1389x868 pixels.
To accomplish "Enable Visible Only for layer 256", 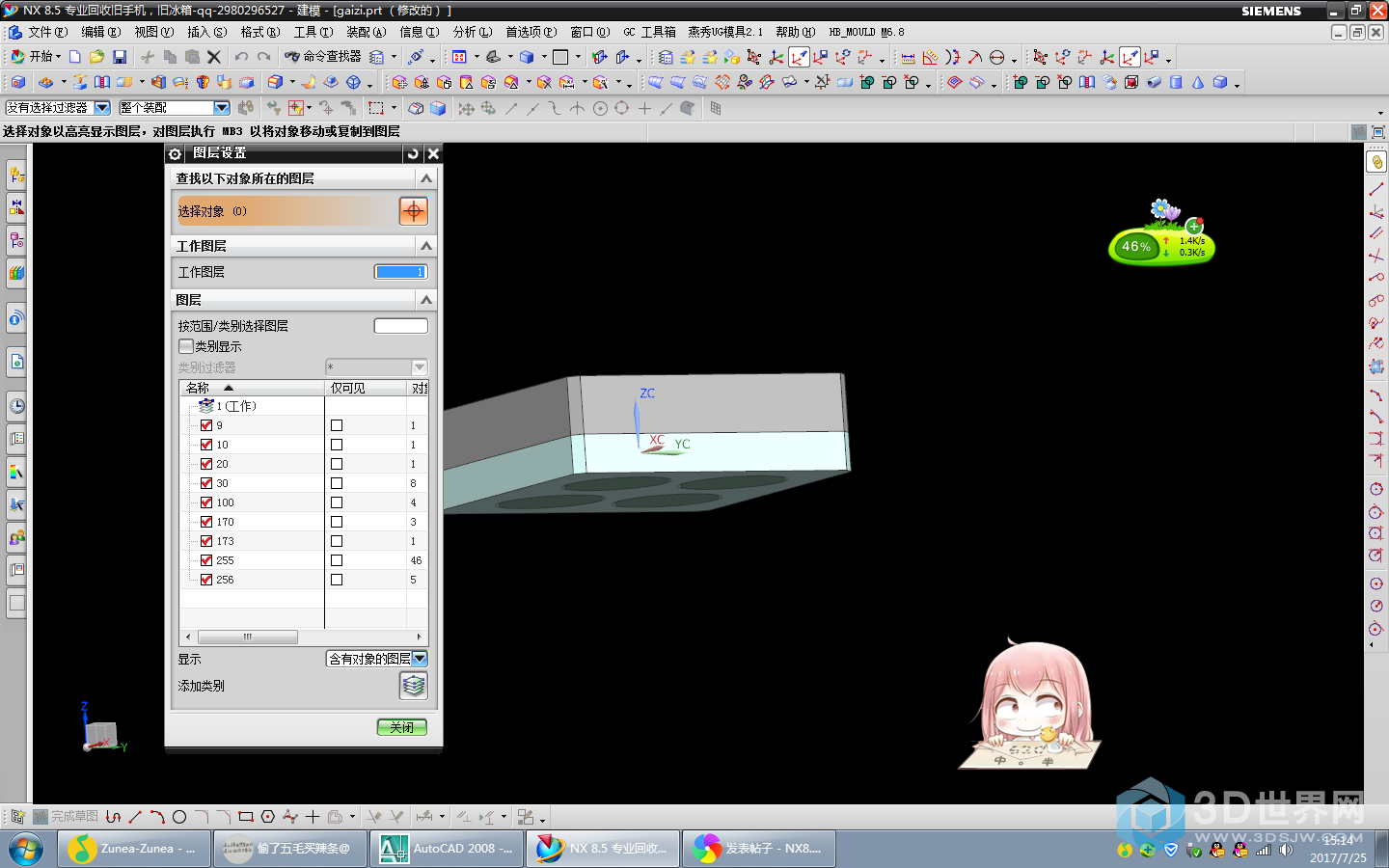I will point(337,580).
